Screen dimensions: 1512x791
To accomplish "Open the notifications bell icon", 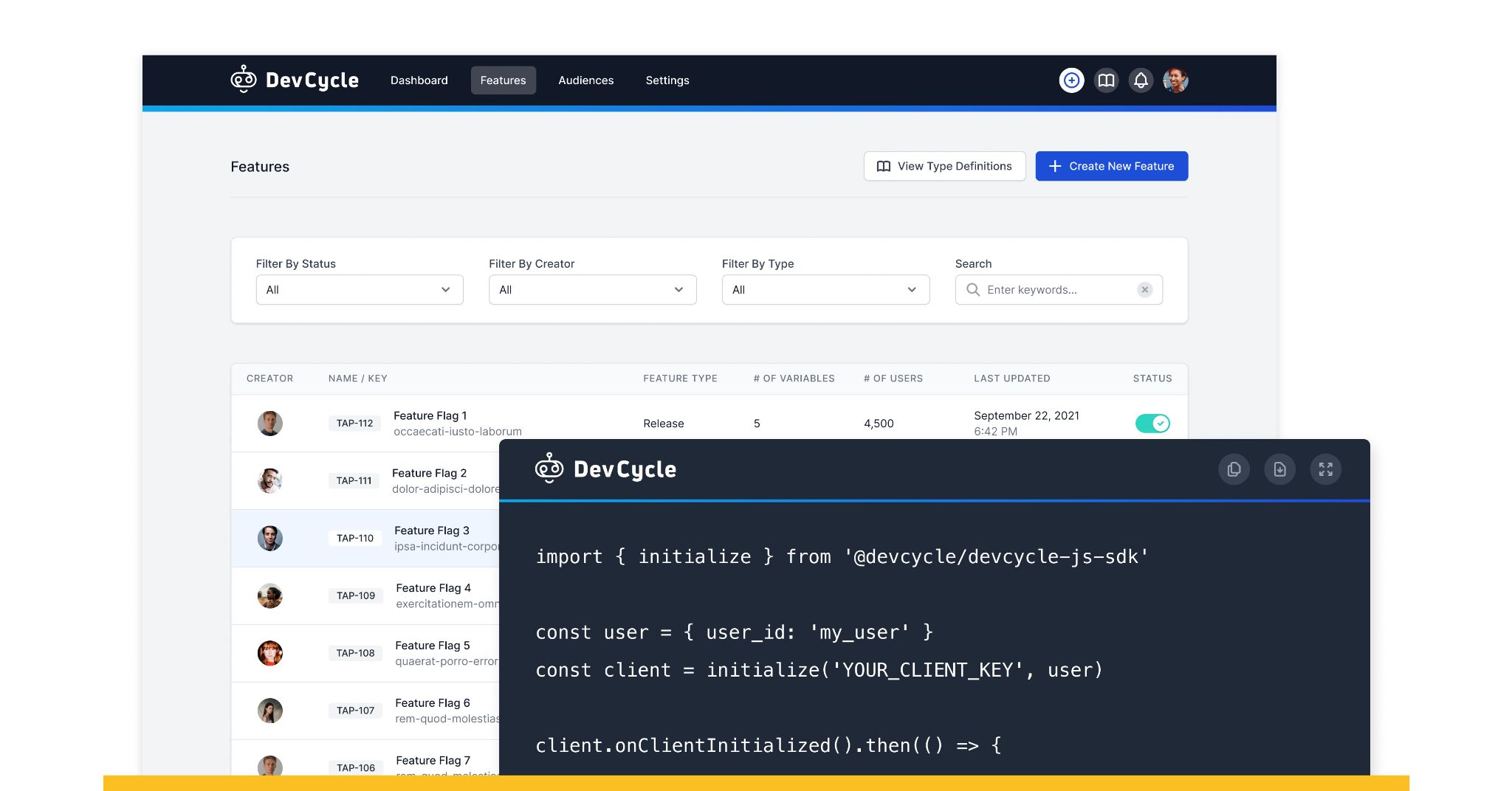I will pos(1141,80).
